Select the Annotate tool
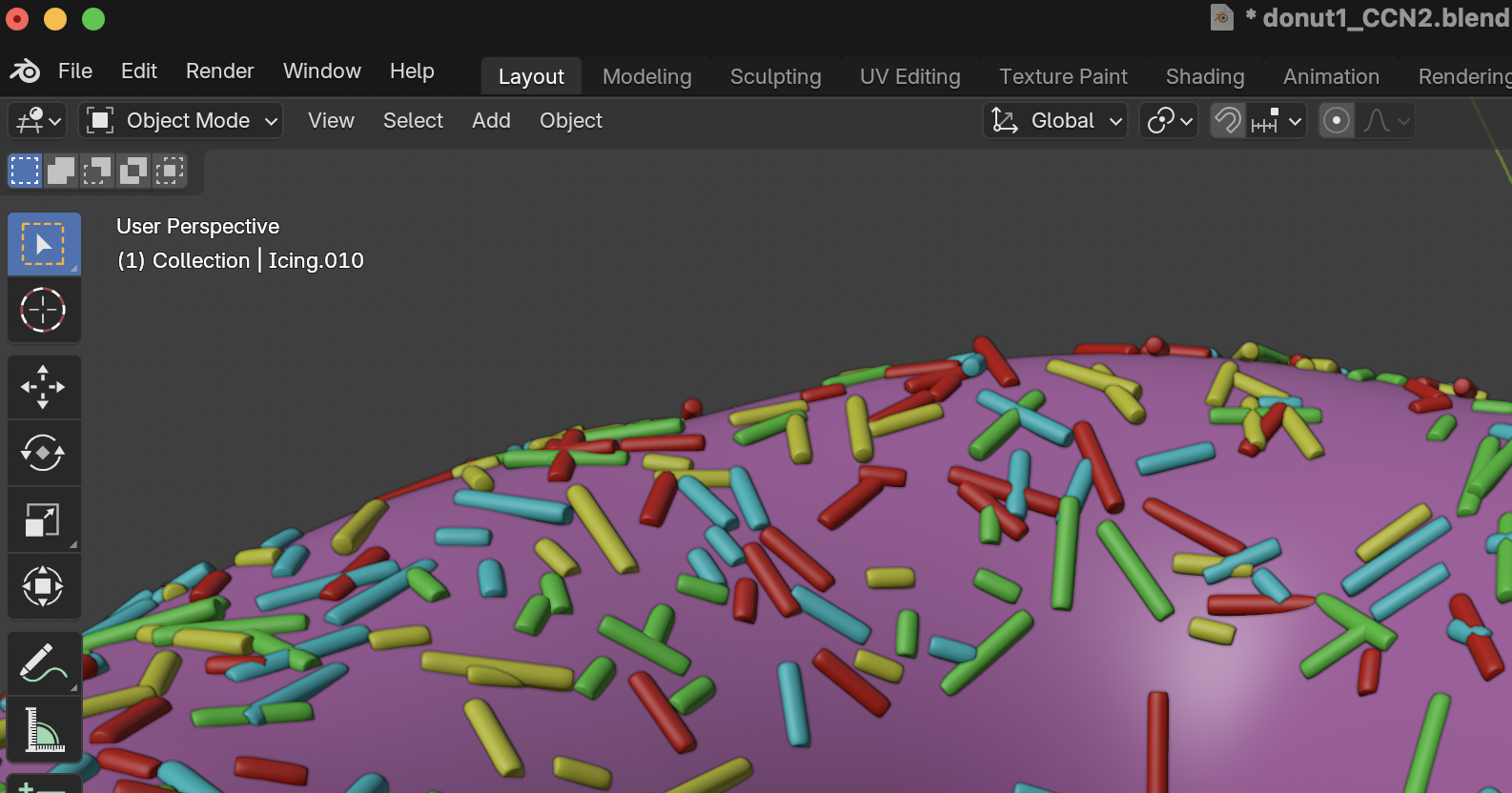1512x793 pixels. (x=44, y=662)
